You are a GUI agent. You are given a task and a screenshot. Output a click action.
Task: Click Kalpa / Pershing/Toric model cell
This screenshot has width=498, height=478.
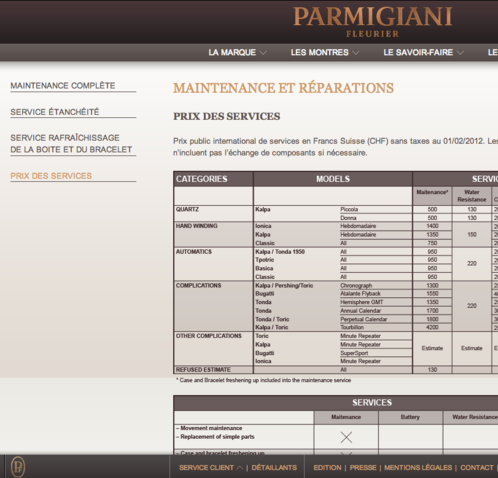coord(284,286)
